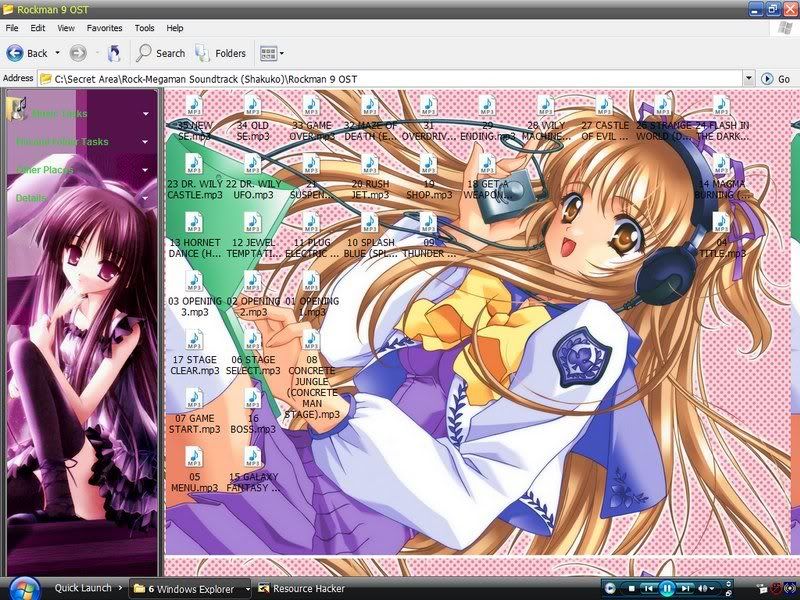Viewport: 800px width, 600px height.
Task: Toggle the Folders pane
Action: [220, 53]
